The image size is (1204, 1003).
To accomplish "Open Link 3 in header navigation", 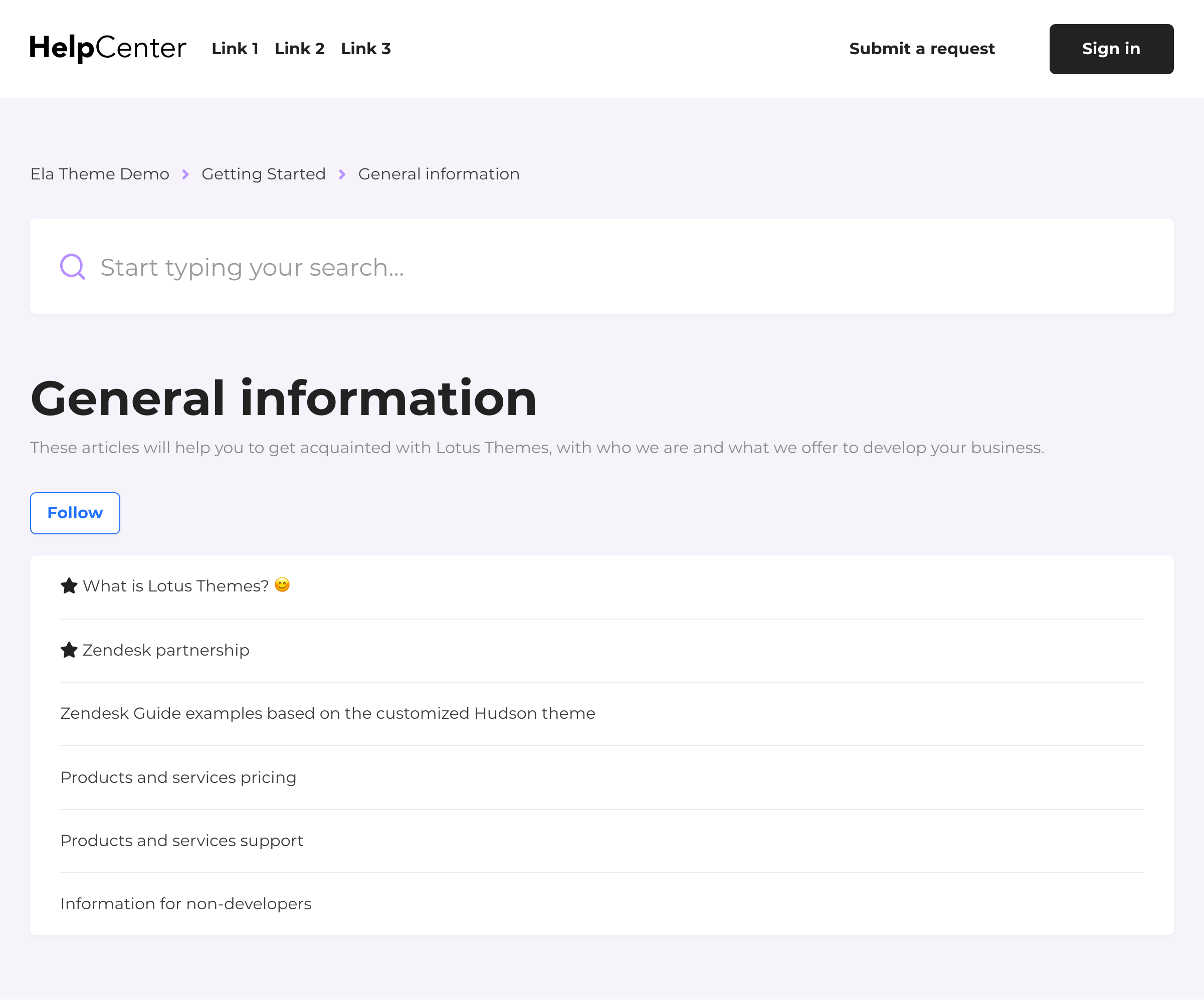I will (x=366, y=49).
